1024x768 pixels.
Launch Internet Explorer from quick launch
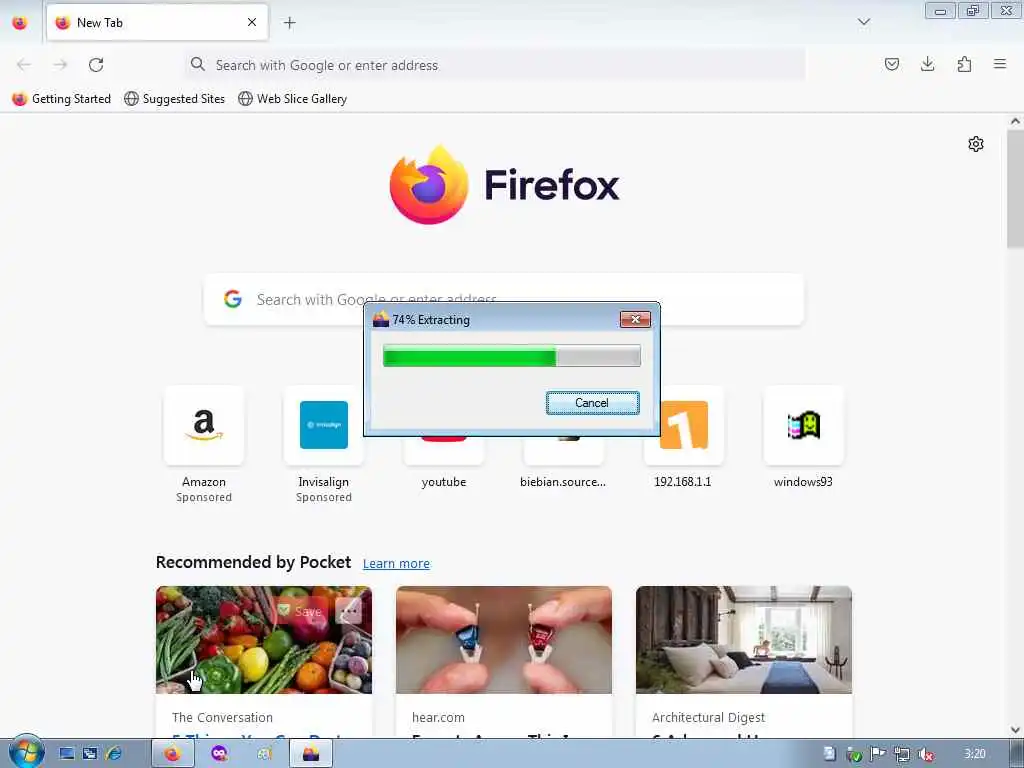click(114, 754)
